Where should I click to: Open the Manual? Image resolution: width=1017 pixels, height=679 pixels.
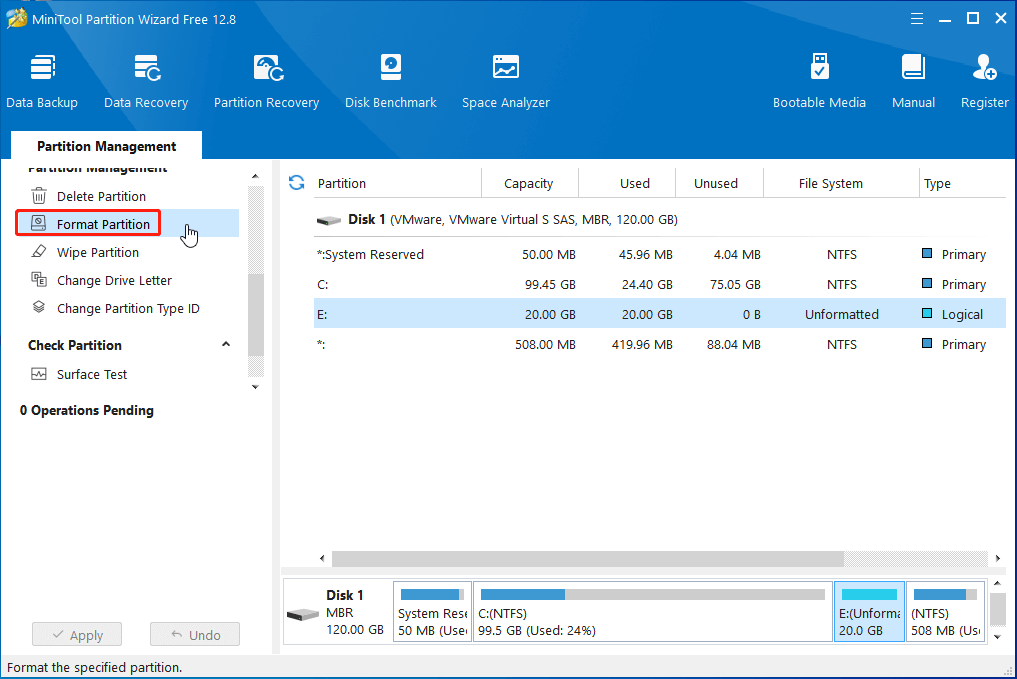pos(913,82)
